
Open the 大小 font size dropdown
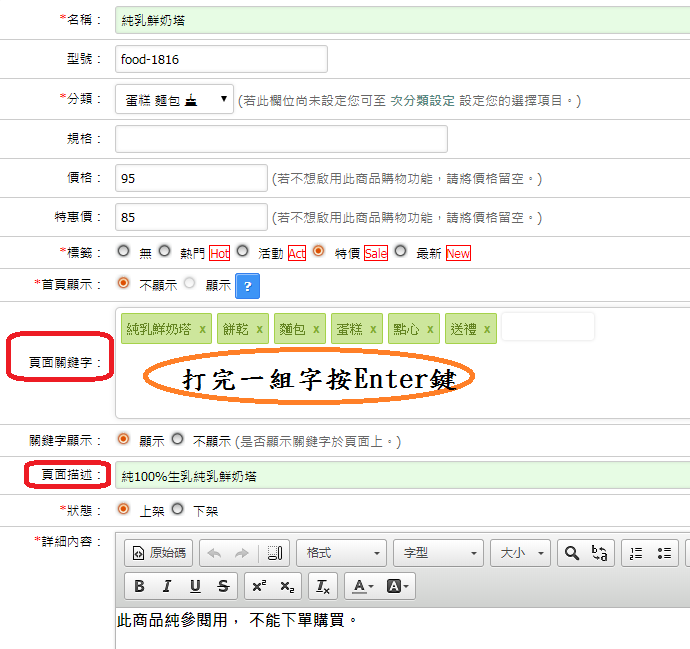pyautogui.click(x=522, y=553)
